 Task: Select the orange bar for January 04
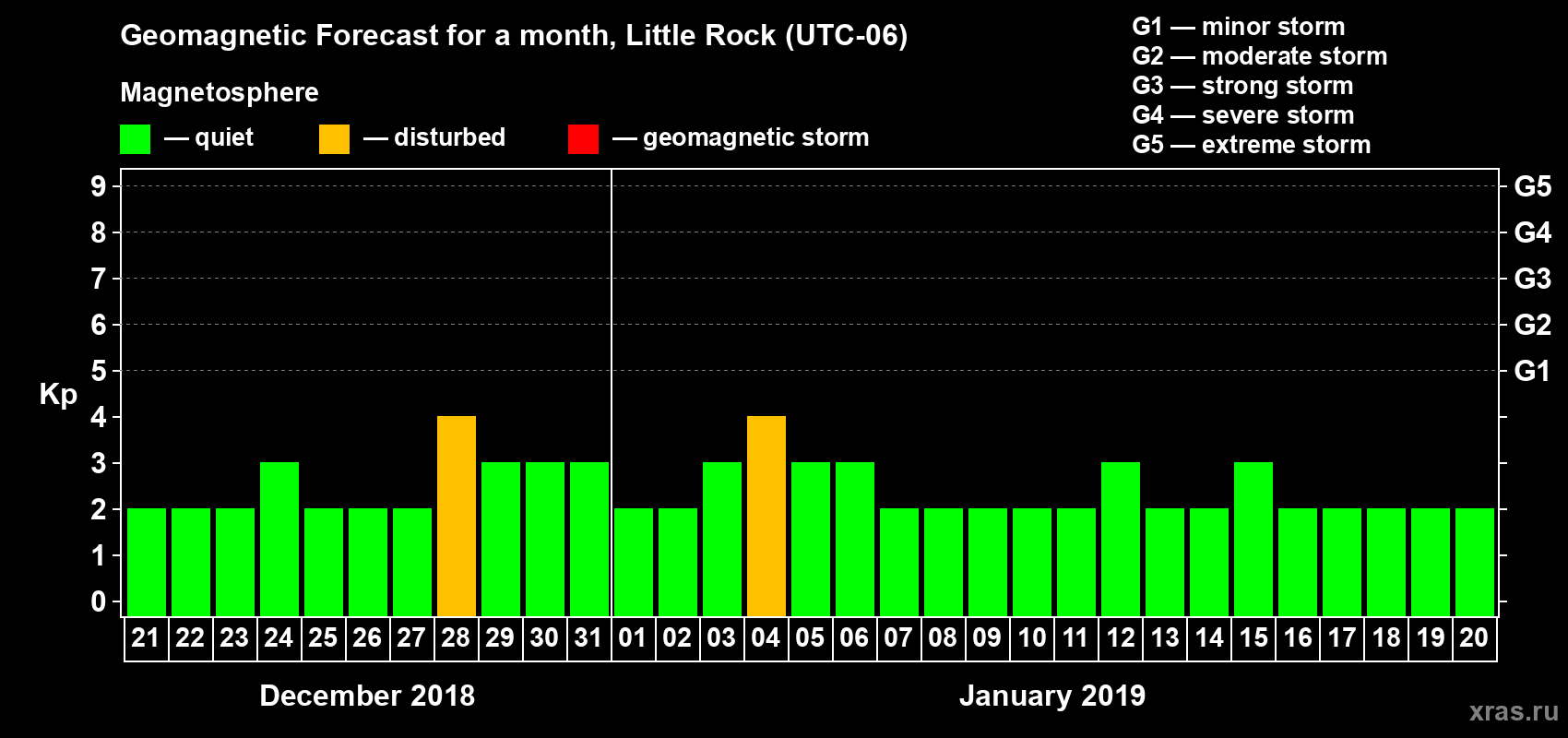[766, 516]
